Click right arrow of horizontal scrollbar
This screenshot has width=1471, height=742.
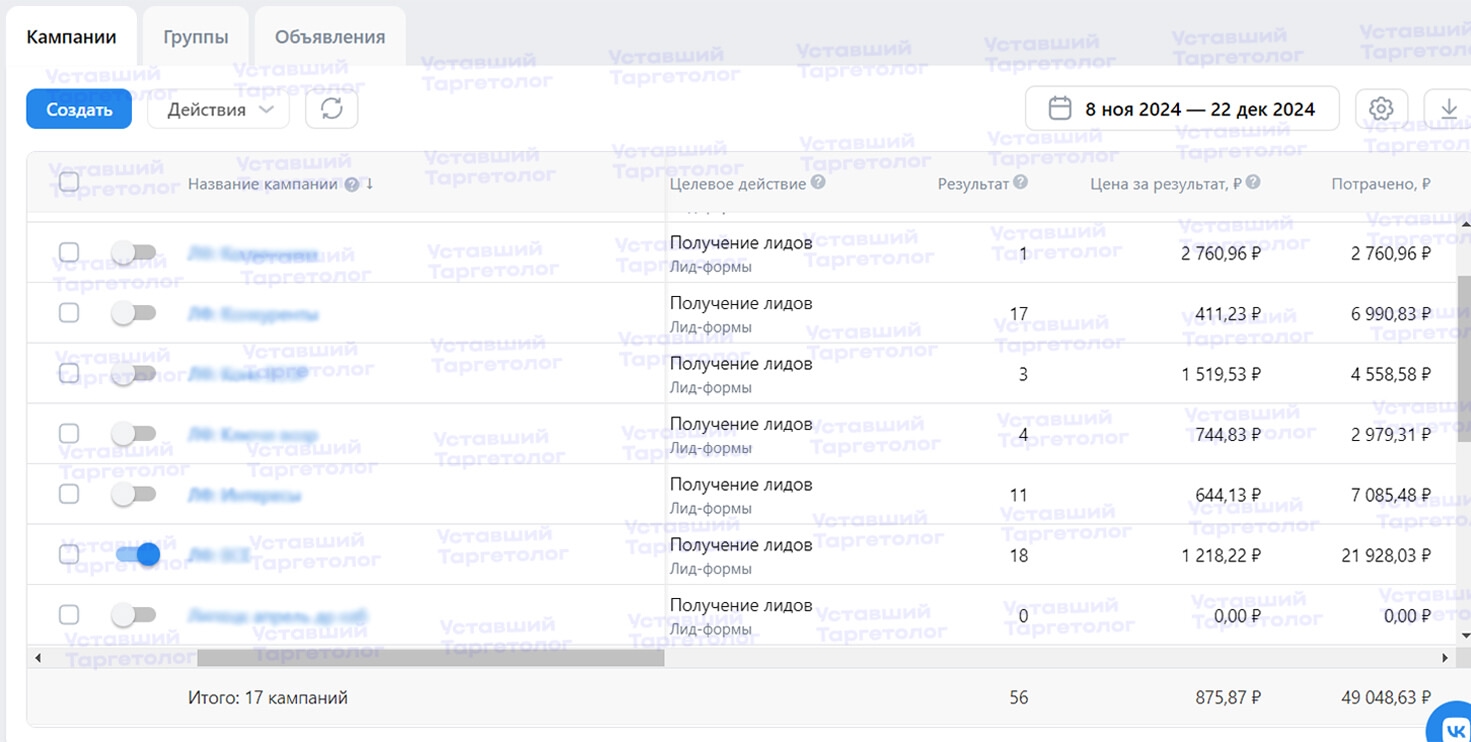(1444, 658)
